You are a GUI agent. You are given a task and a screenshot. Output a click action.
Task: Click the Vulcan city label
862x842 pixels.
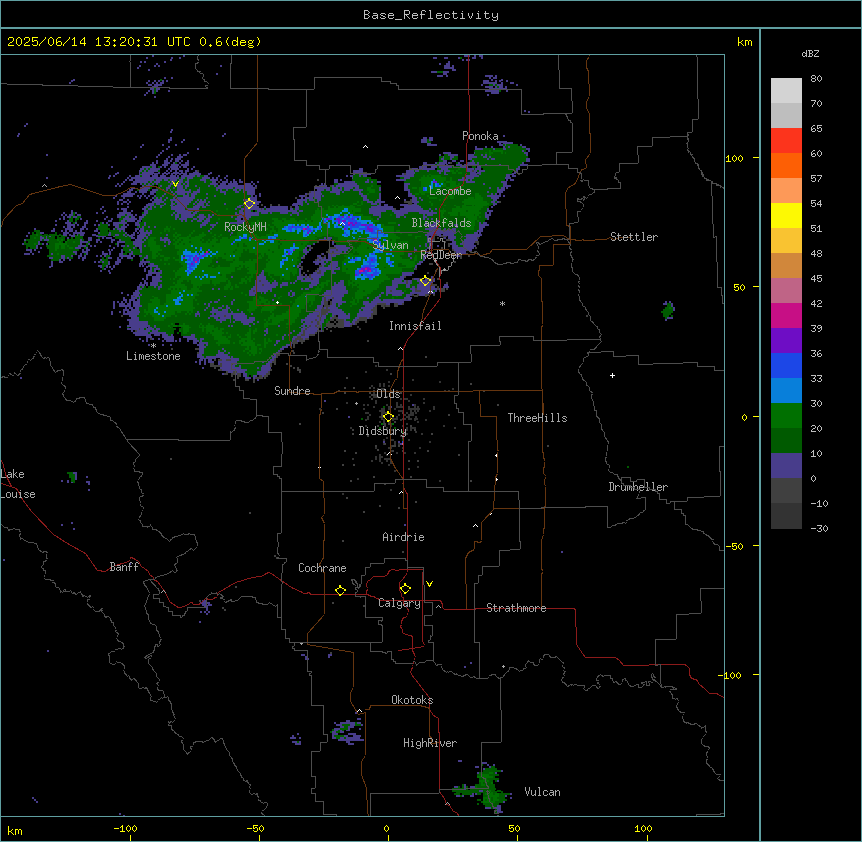[542, 792]
